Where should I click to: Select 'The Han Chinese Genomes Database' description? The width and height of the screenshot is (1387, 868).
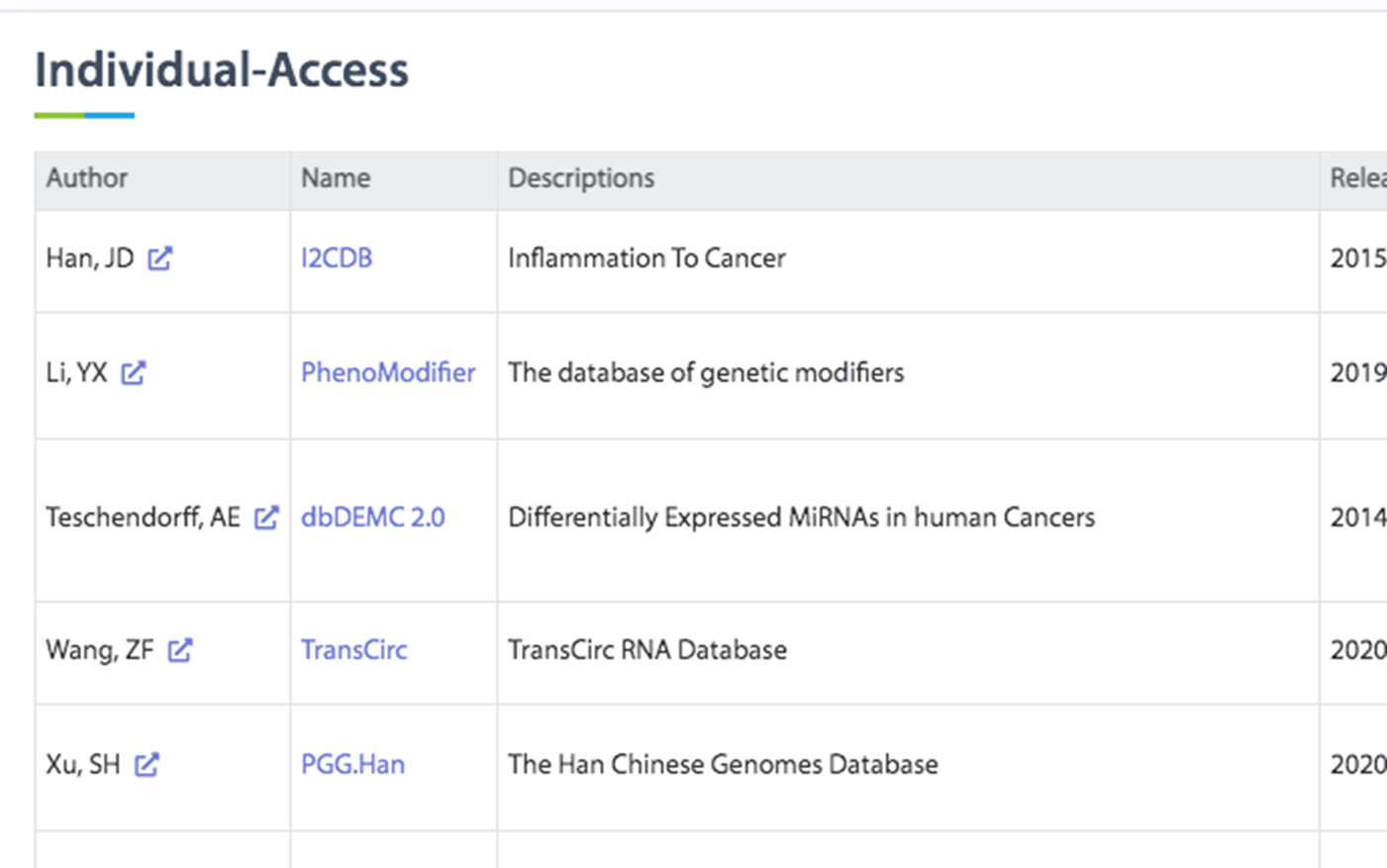click(x=723, y=765)
